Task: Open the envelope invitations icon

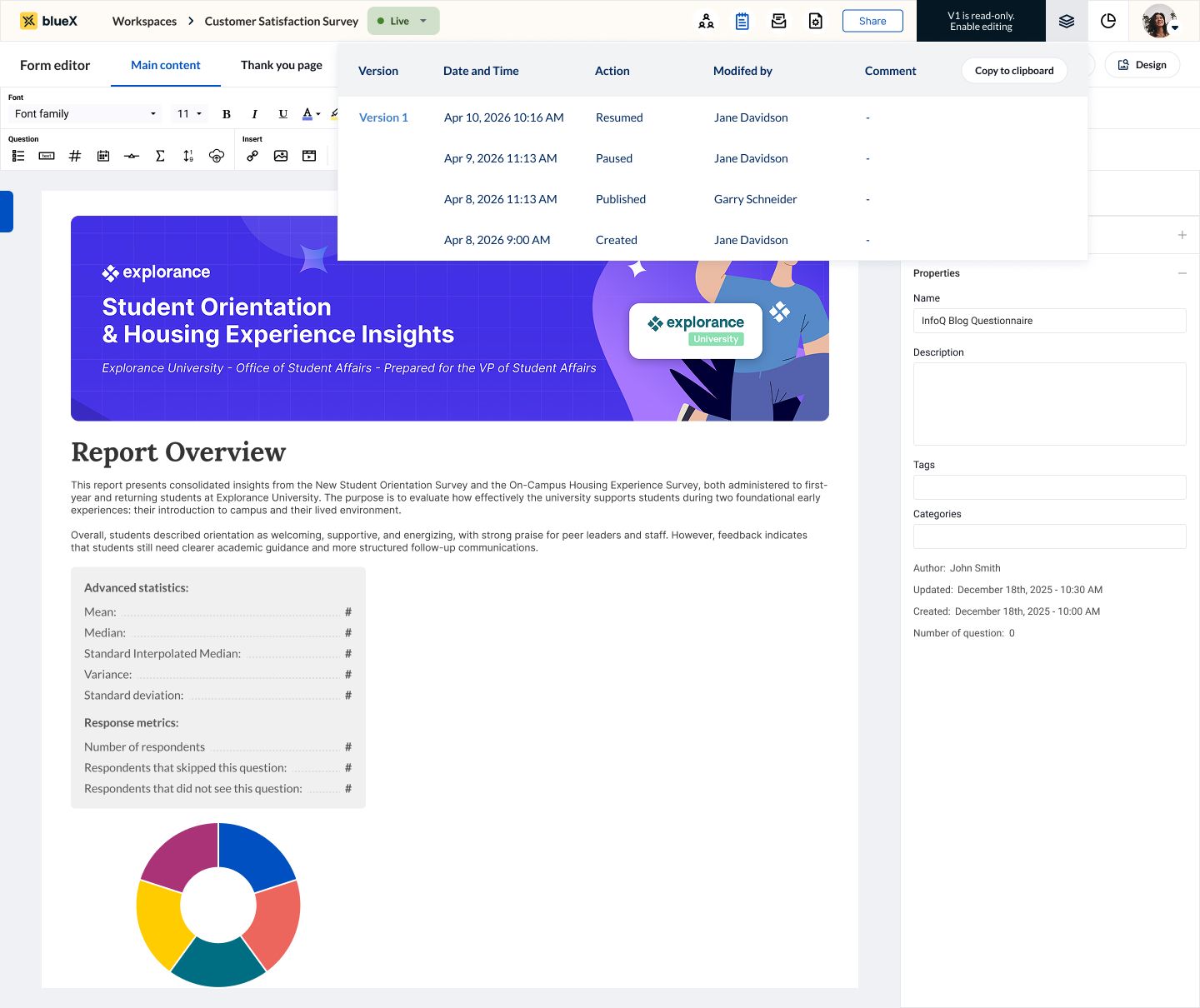Action: pos(779,21)
